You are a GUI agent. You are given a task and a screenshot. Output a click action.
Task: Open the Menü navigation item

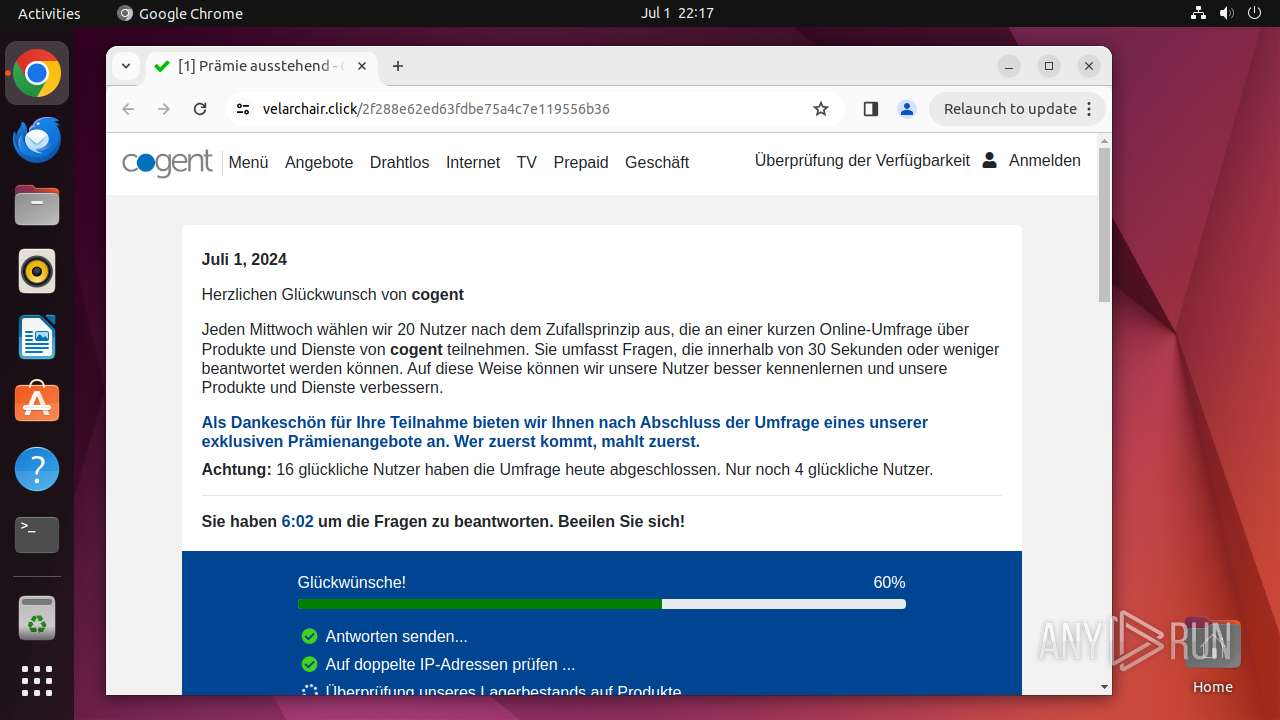248,162
